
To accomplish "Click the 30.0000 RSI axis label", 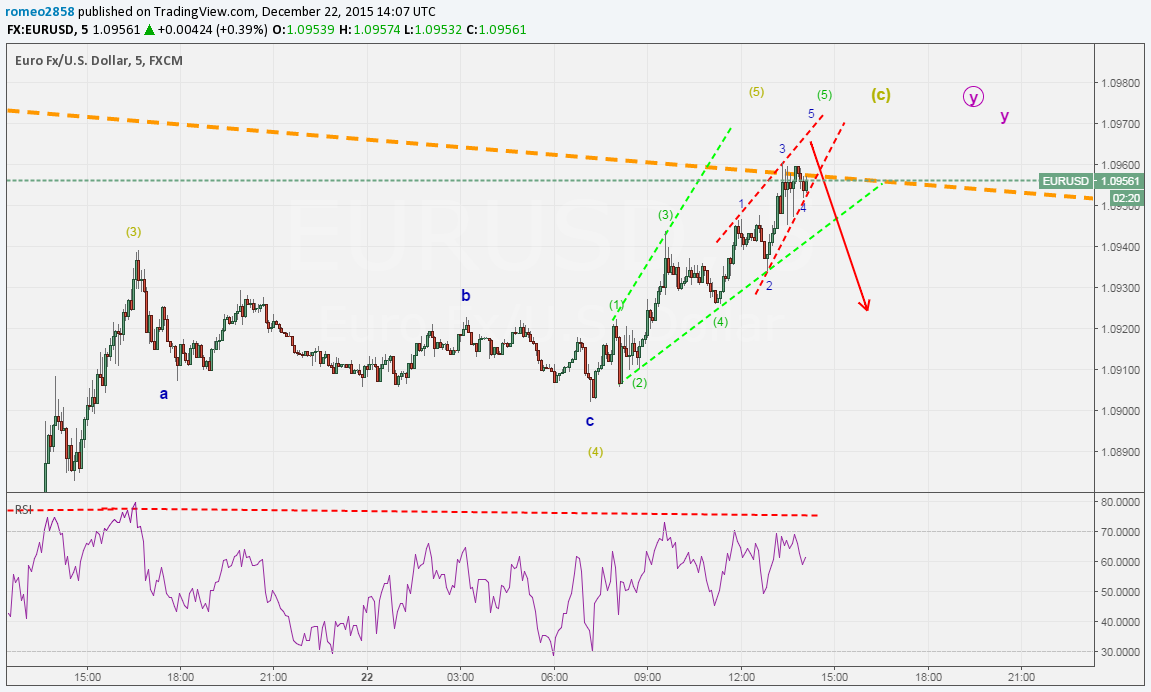I will (x=1121, y=652).
